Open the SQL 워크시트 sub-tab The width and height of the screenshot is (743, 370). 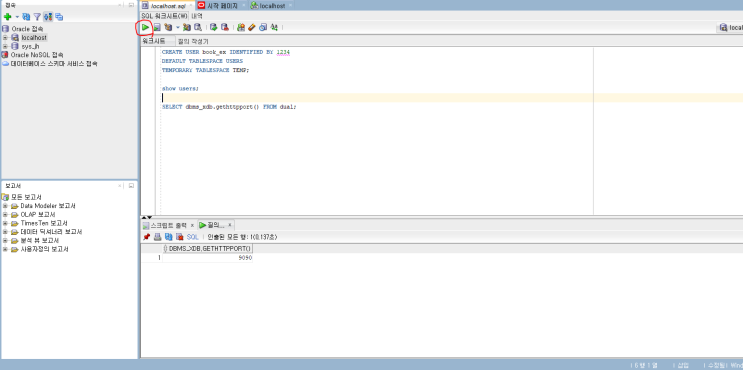[164, 16]
